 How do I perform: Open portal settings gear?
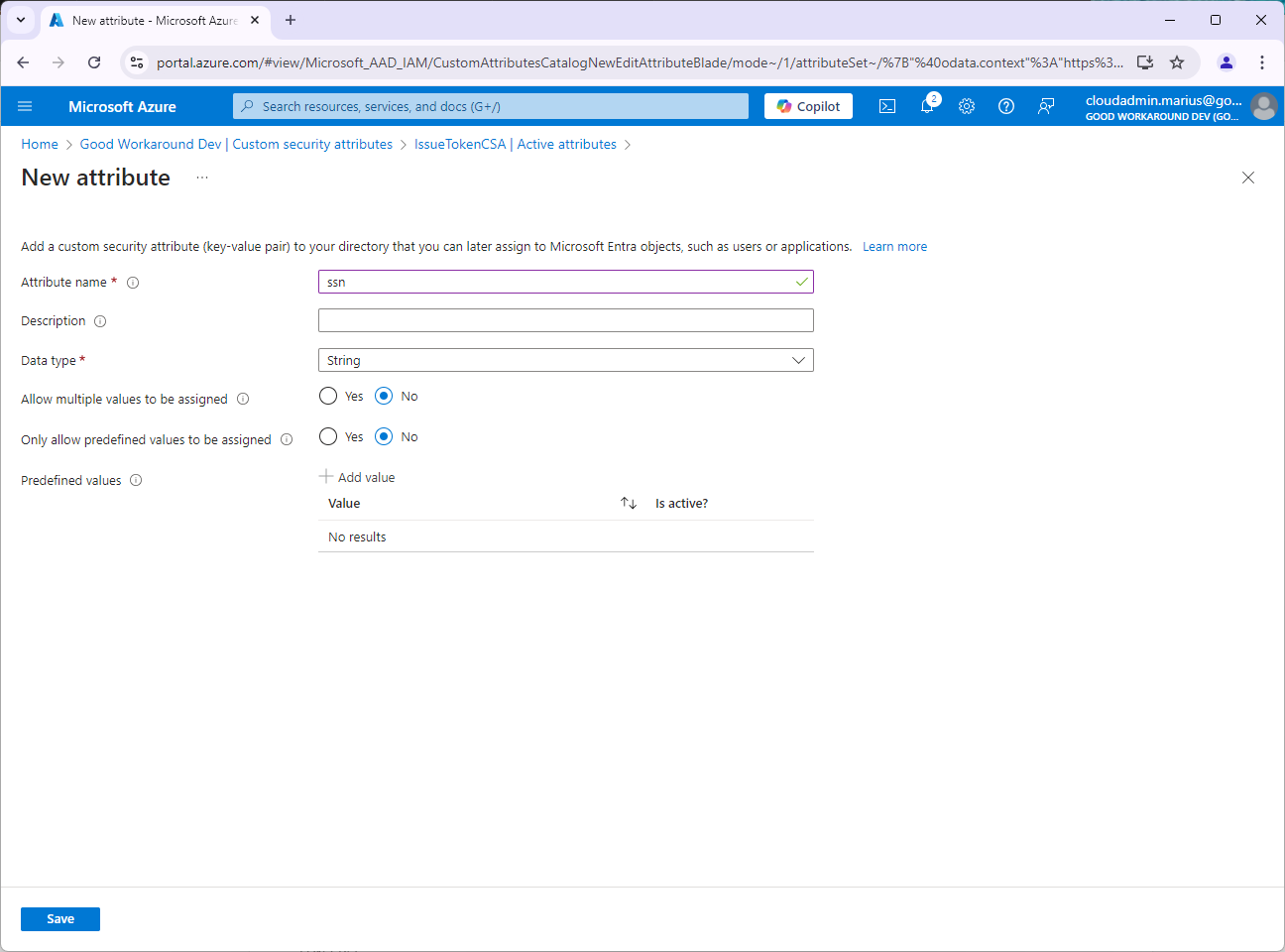pyautogui.click(x=967, y=106)
